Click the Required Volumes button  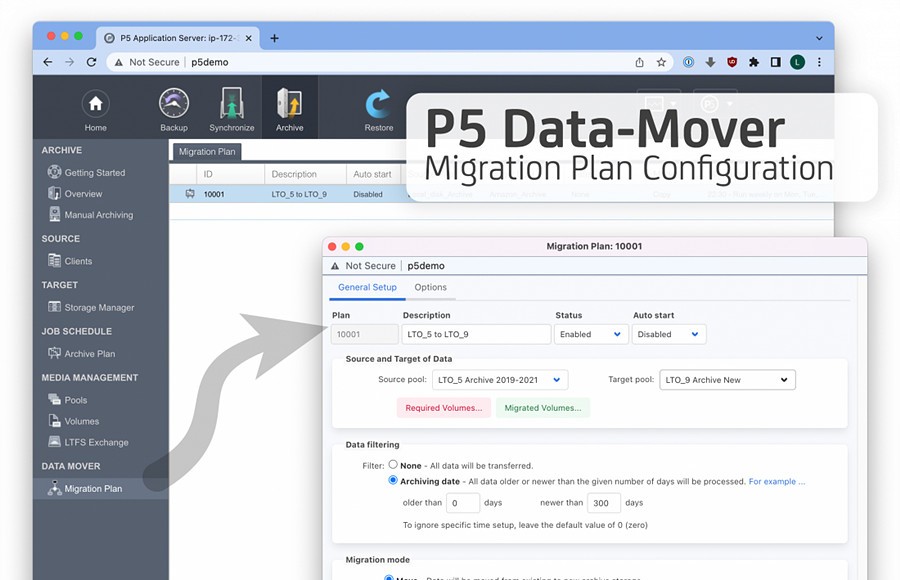tap(444, 408)
